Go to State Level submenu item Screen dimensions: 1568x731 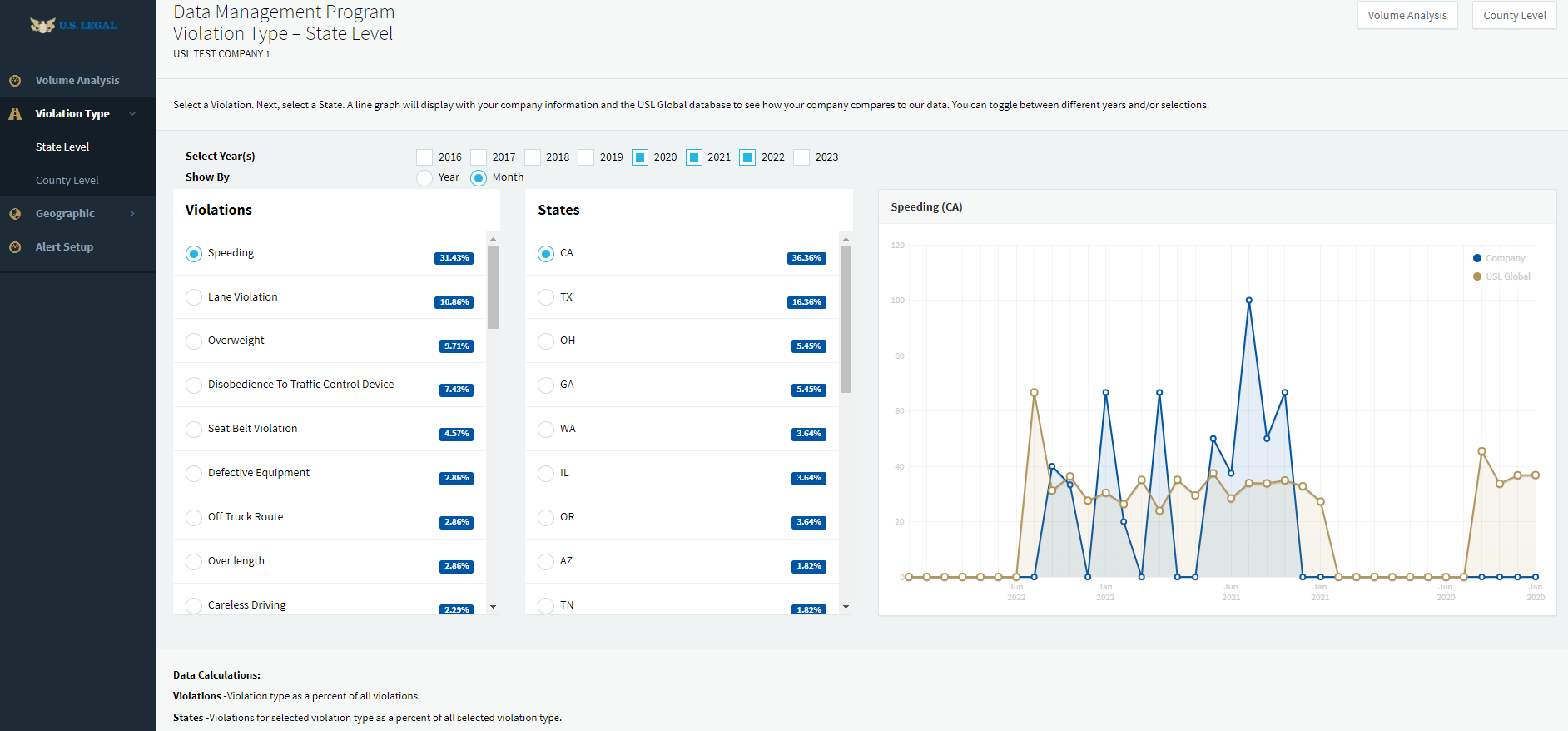click(62, 147)
